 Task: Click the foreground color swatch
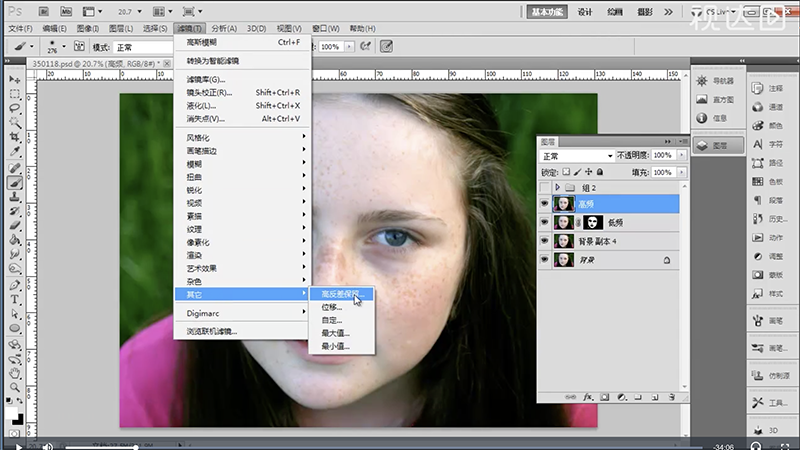click(11, 412)
